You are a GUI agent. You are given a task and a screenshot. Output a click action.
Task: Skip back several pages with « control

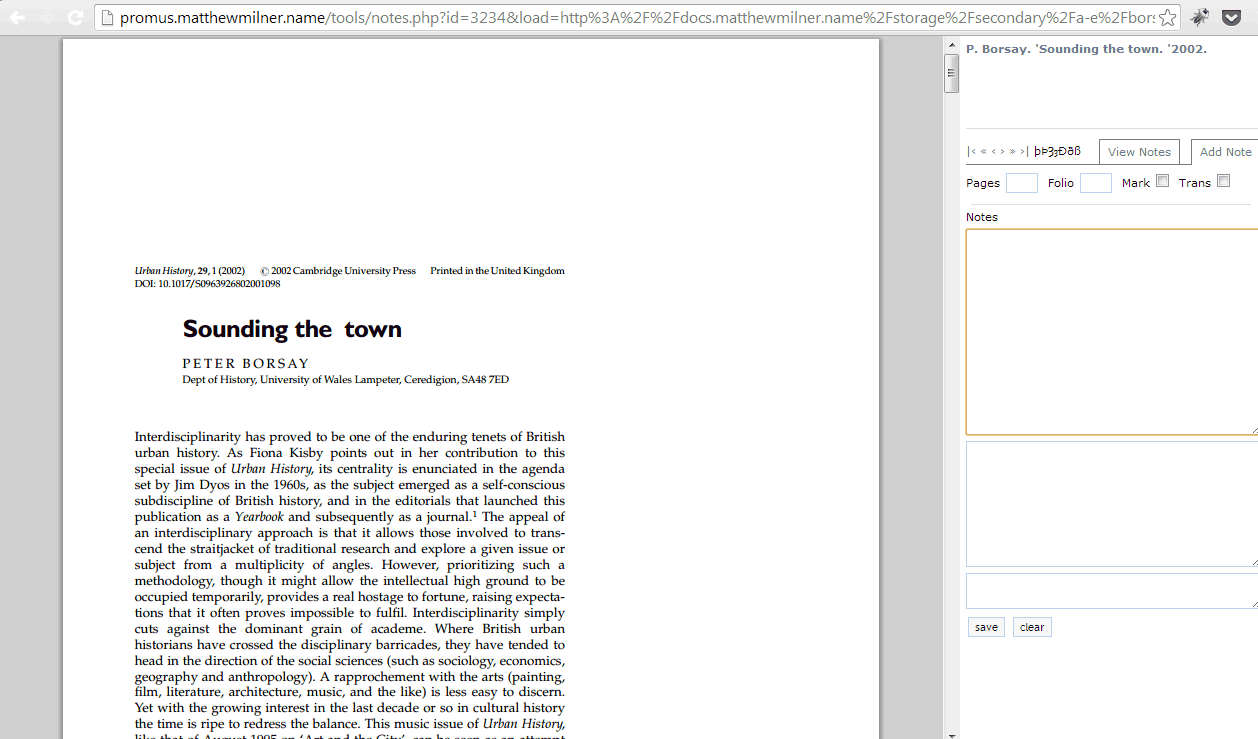tap(984, 152)
